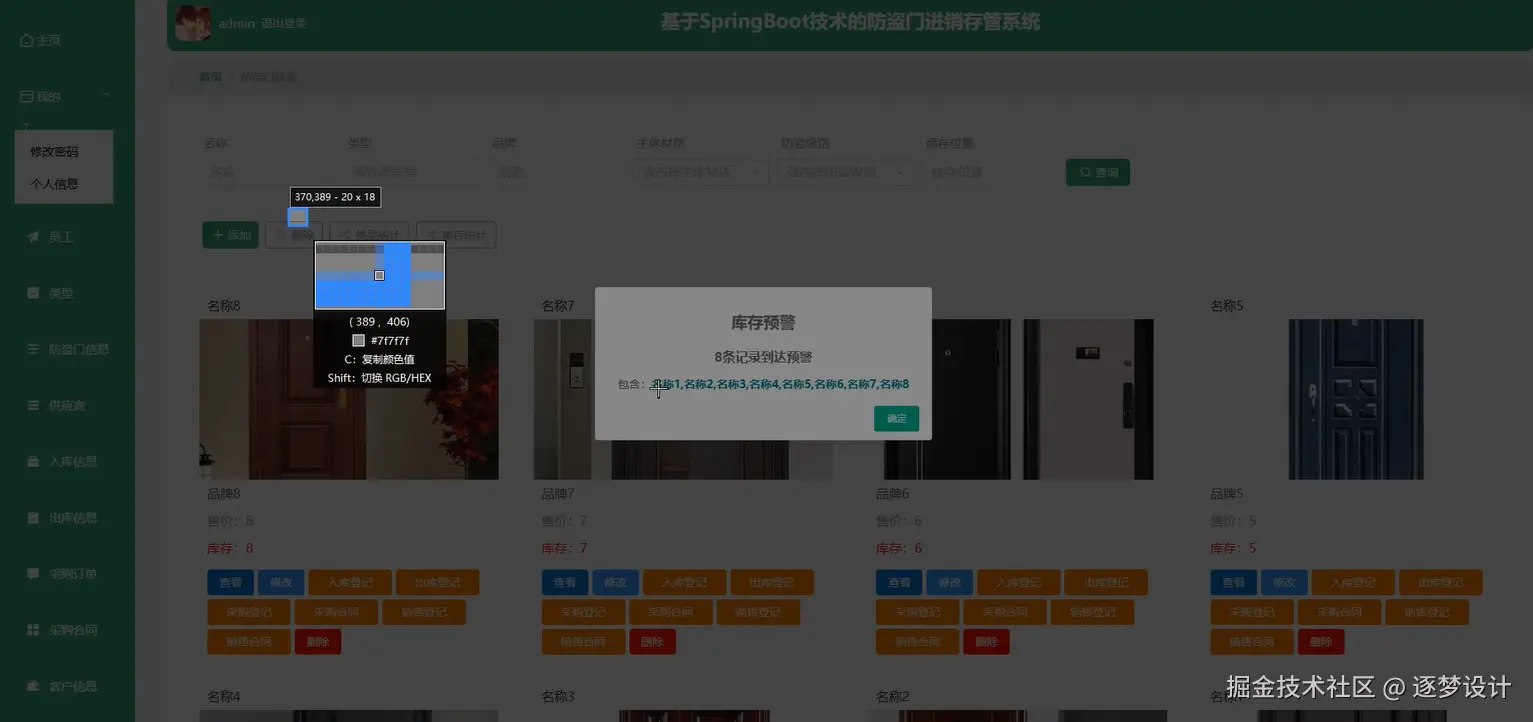
Task: Click 修改 on the 名称8 card
Action: click(x=281, y=582)
